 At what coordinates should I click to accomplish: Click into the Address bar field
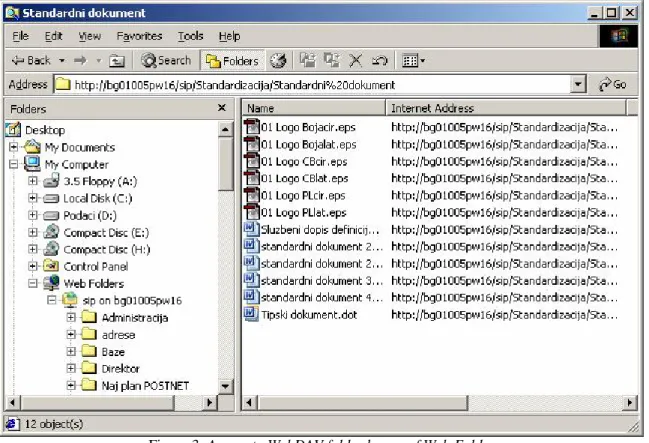319,85
